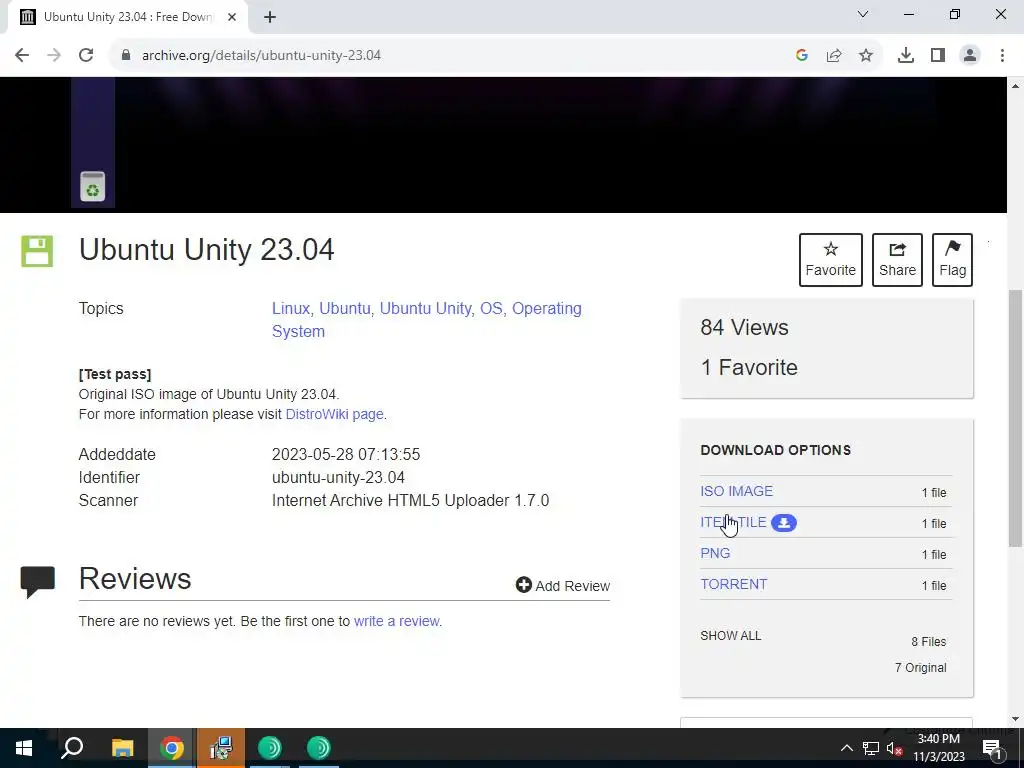
Task: Expand the tab search chevron
Action: click(x=863, y=14)
